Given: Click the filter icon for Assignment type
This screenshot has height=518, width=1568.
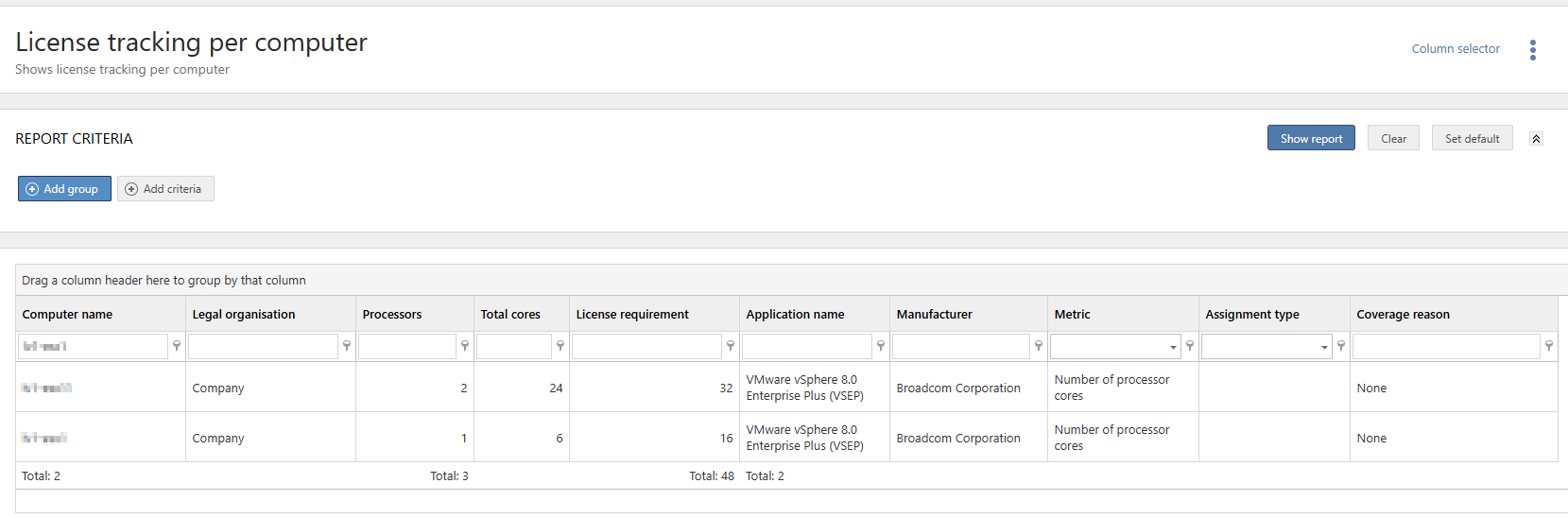Looking at the screenshot, I should coord(1341,347).
